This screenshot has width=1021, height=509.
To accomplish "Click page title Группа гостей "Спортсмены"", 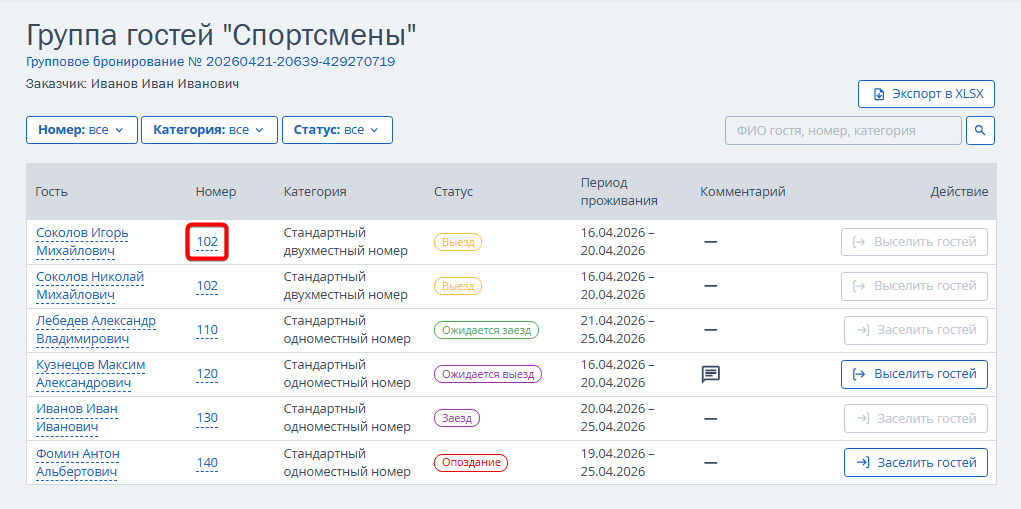I will click(221, 36).
